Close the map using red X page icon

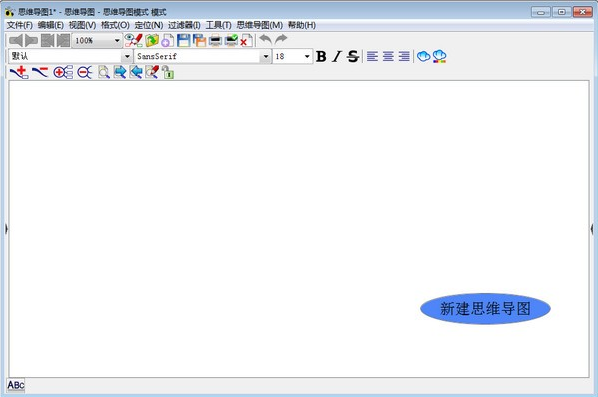(246, 40)
